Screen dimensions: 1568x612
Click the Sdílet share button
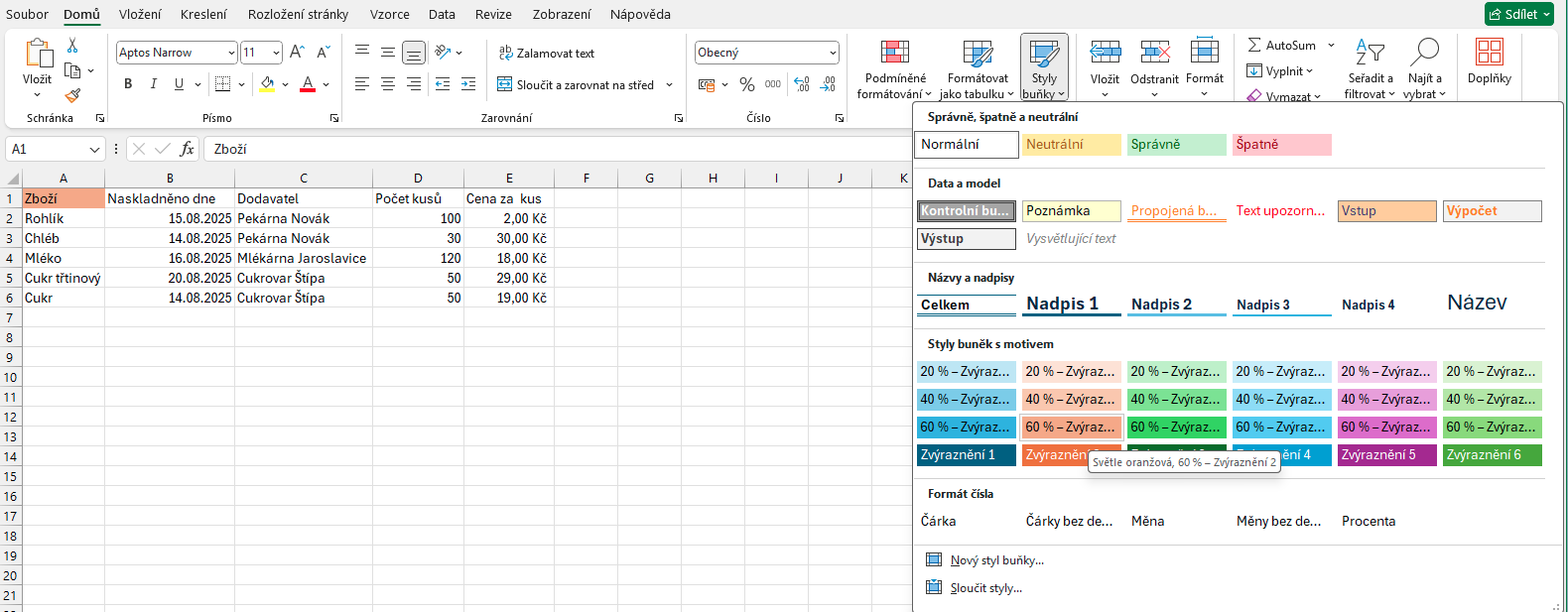1518,14
